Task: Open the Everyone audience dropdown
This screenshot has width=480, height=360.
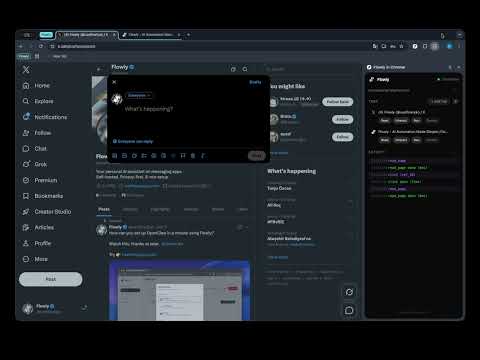Action: pos(139,96)
